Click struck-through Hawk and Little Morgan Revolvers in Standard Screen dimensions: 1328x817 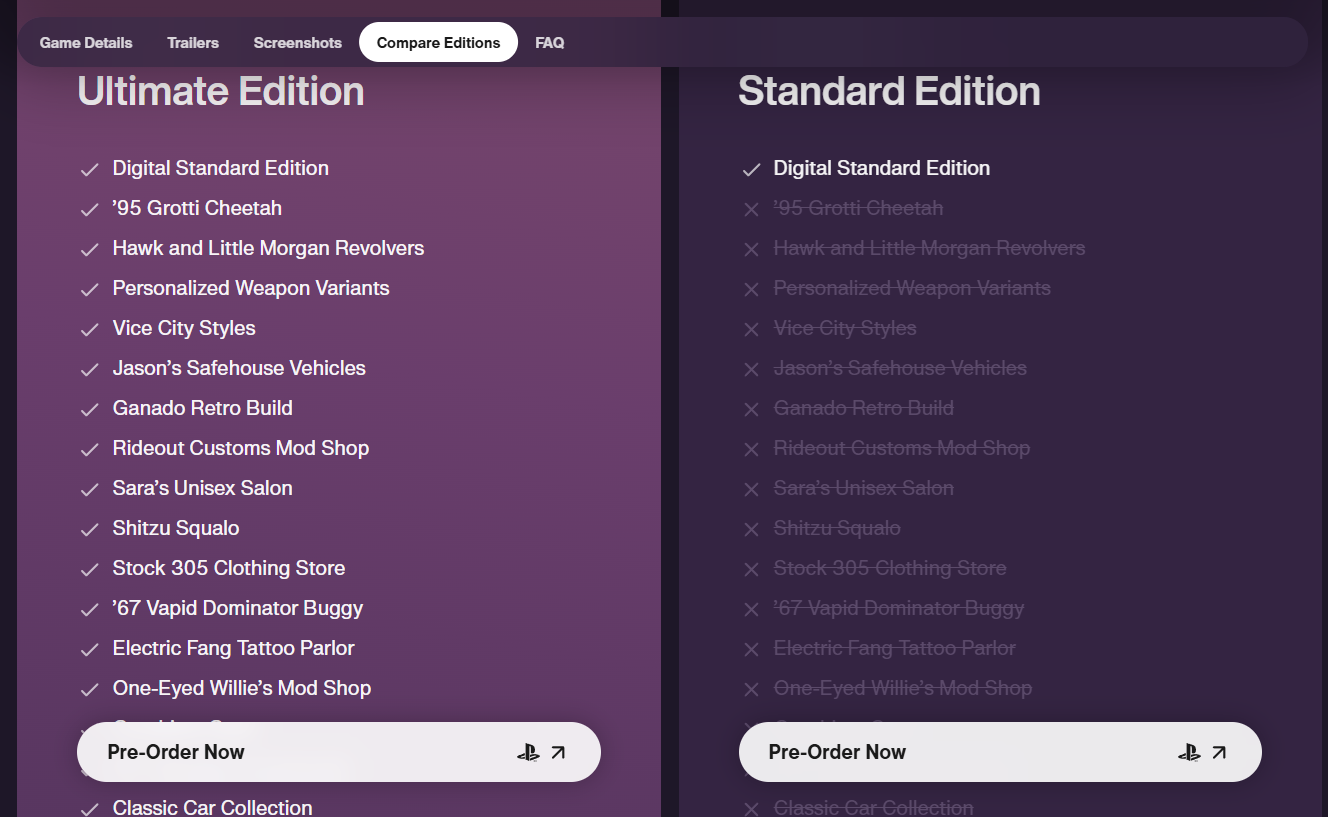[x=929, y=248]
